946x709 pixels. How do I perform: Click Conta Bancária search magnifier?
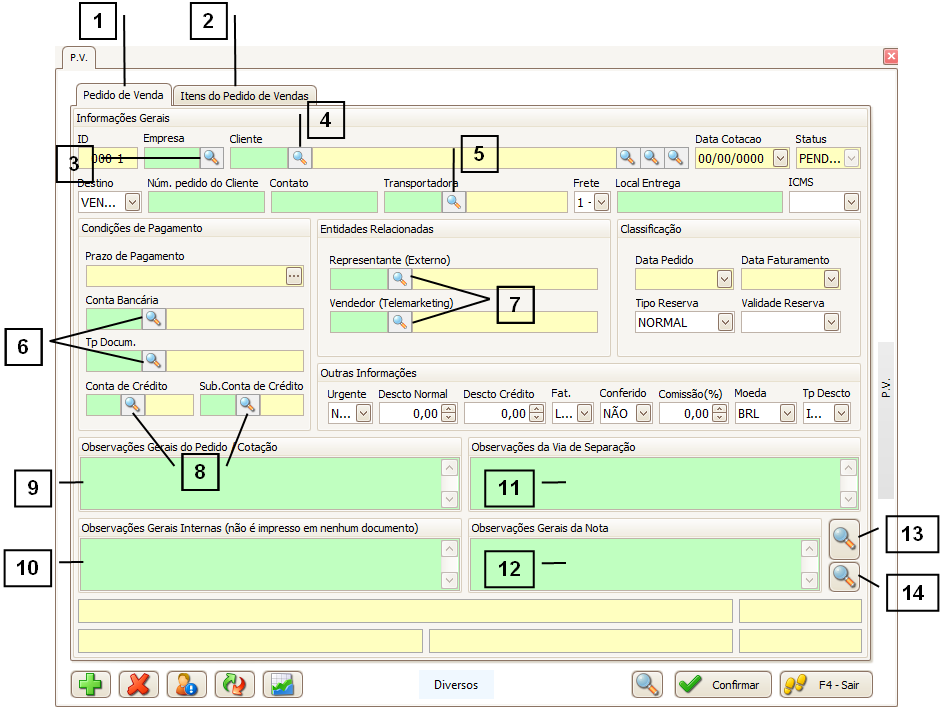tap(154, 319)
